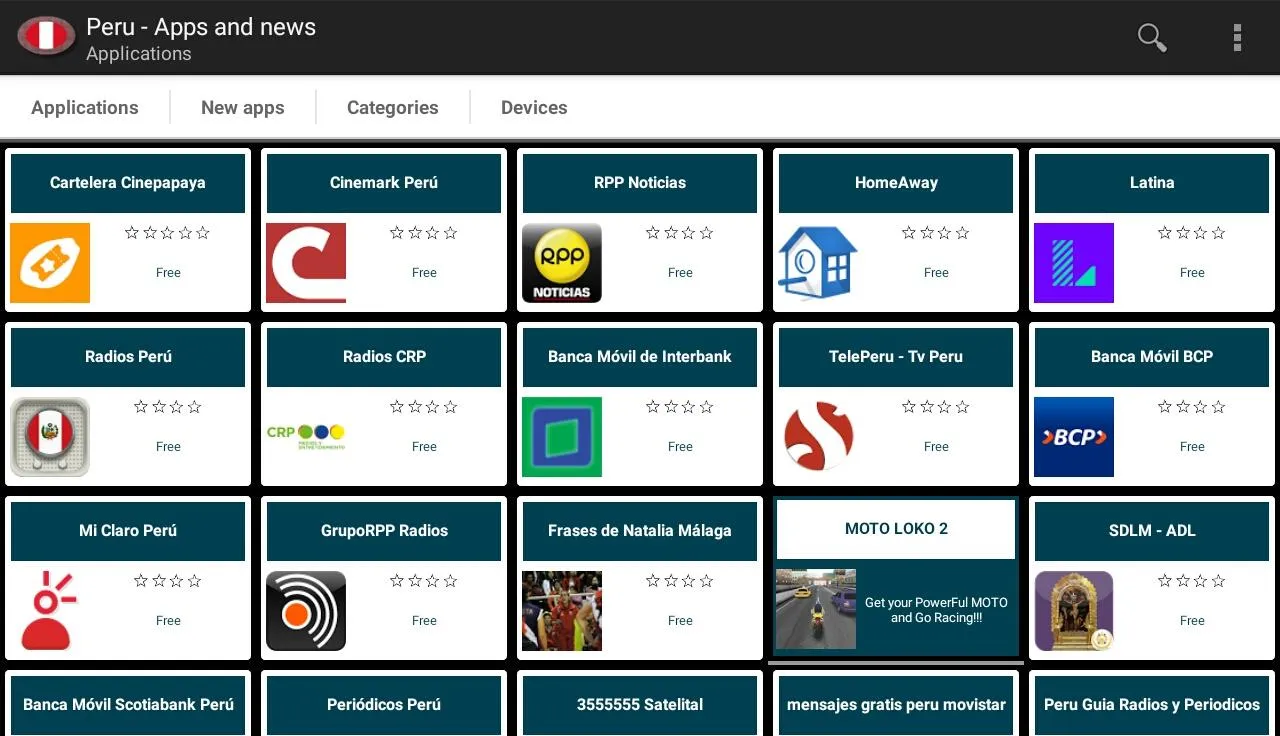Select the Cartelera Cinepapaya title
1280x736 pixels.
[x=128, y=183]
